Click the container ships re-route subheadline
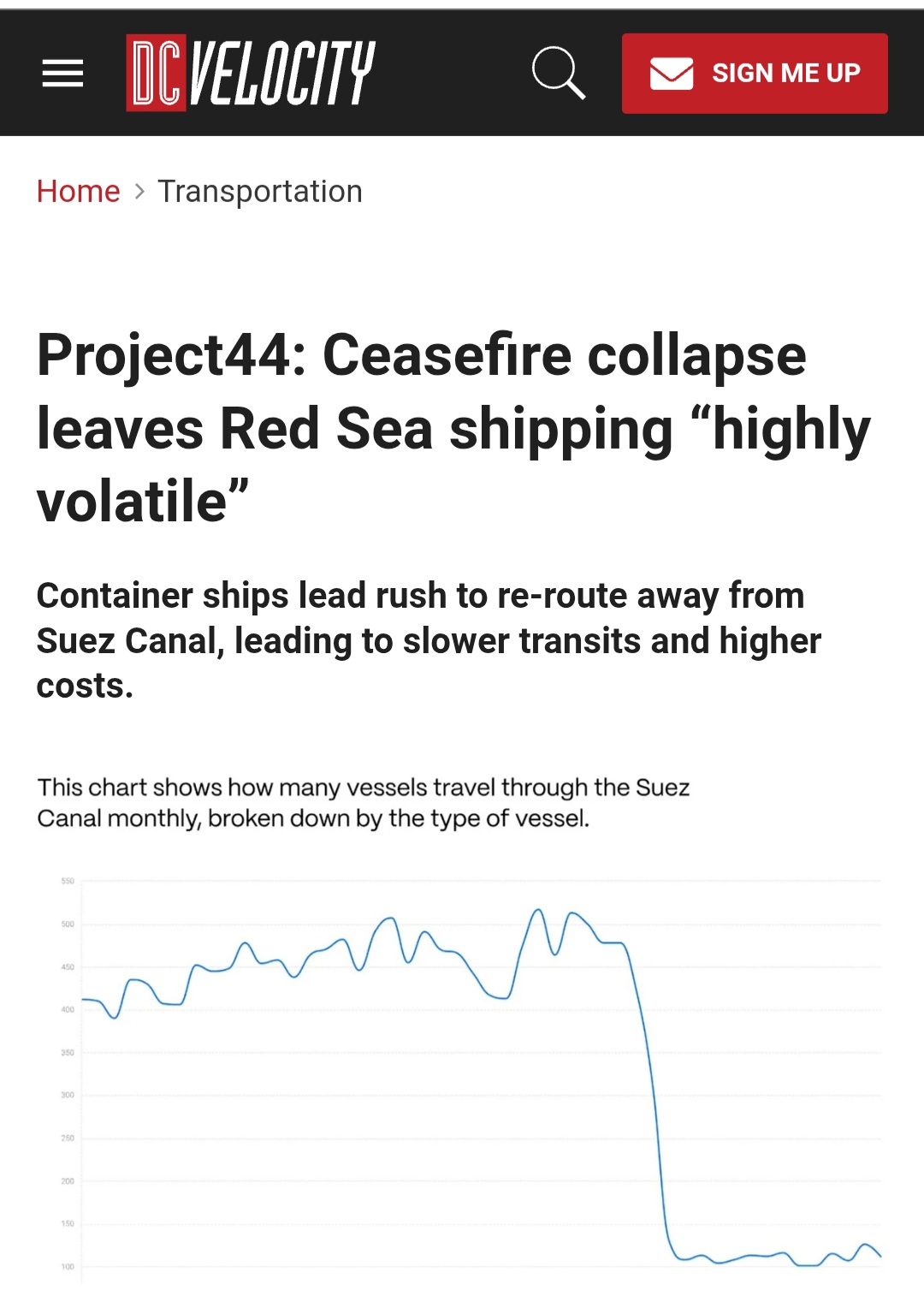Image resolution: width=924 pixels, height=1302 pixels. pos(429,640)
